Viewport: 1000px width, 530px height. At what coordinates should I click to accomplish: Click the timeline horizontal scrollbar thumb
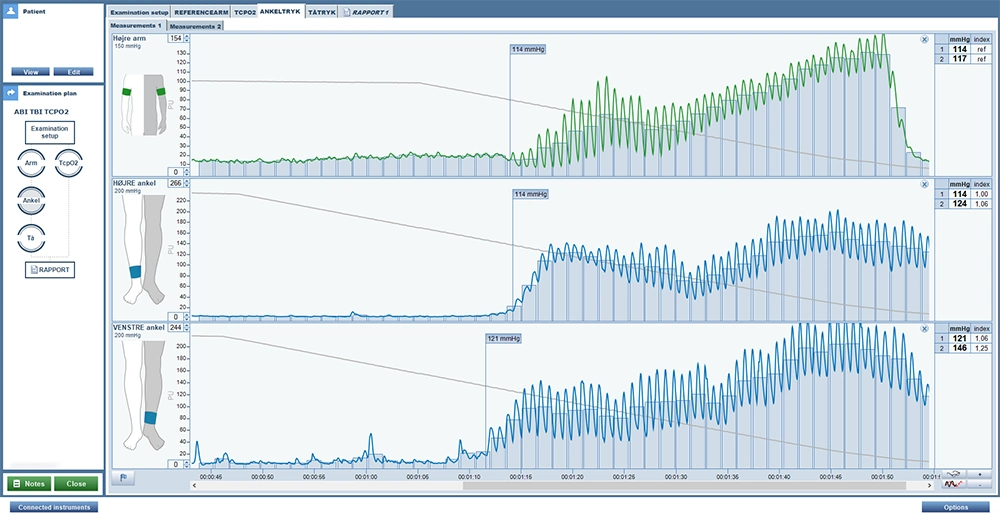(684, 486)
